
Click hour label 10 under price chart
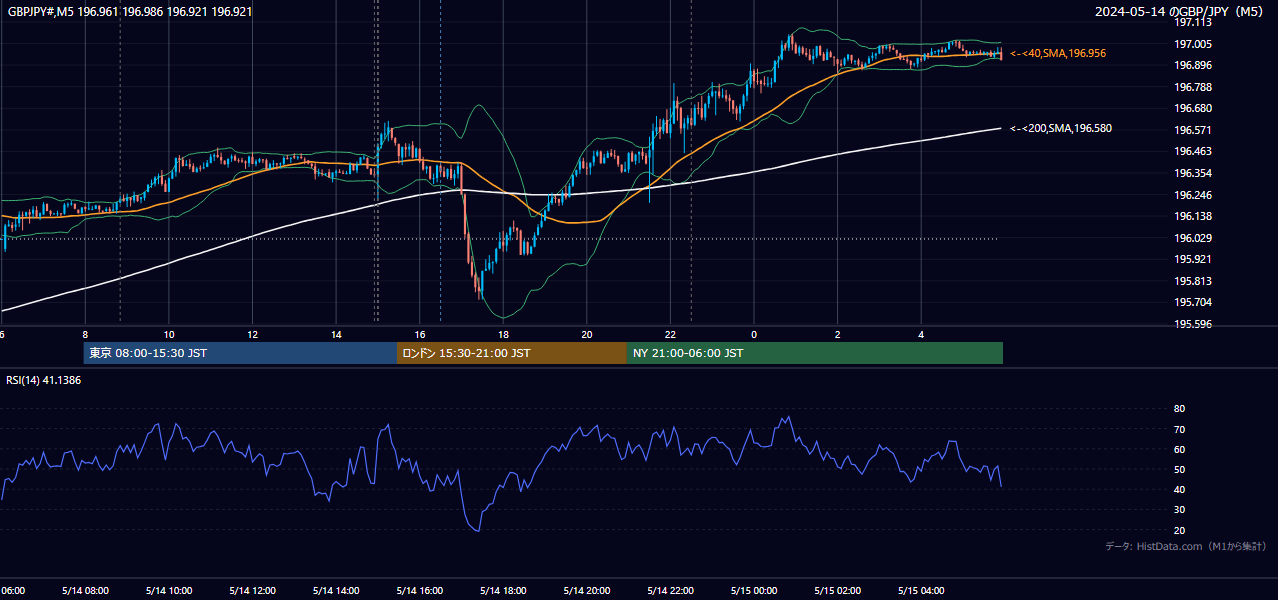(169, 334)
